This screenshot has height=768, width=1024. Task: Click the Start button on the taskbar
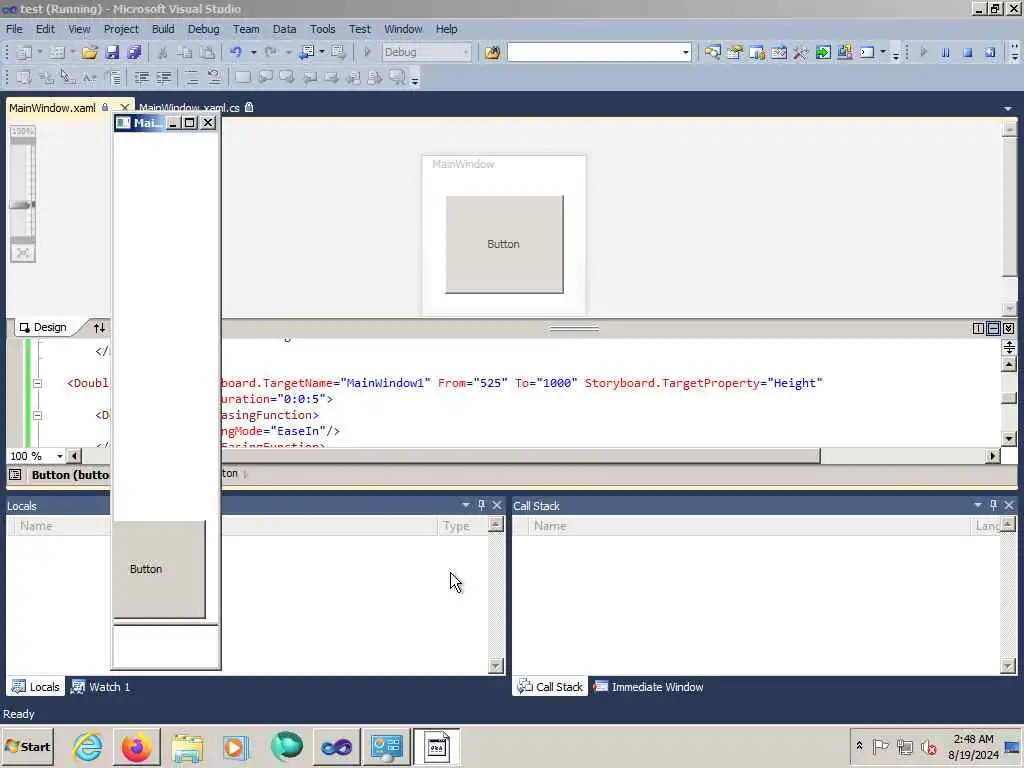tap(27, 746)
